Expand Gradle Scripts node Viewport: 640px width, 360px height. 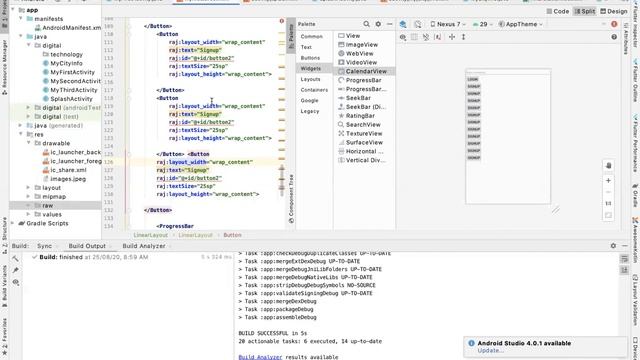[x=13, y=223]
